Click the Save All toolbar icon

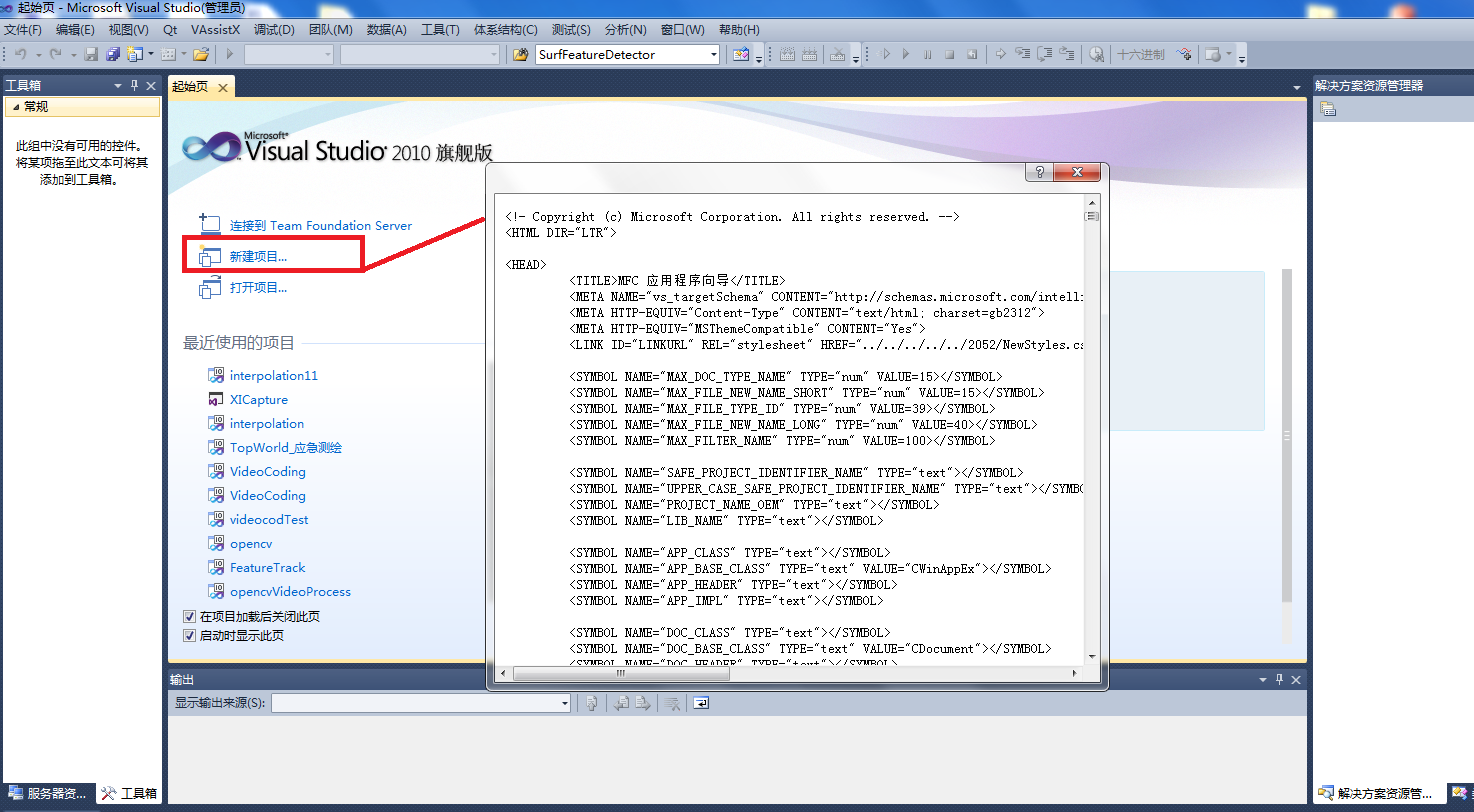(x=113, y=54)
